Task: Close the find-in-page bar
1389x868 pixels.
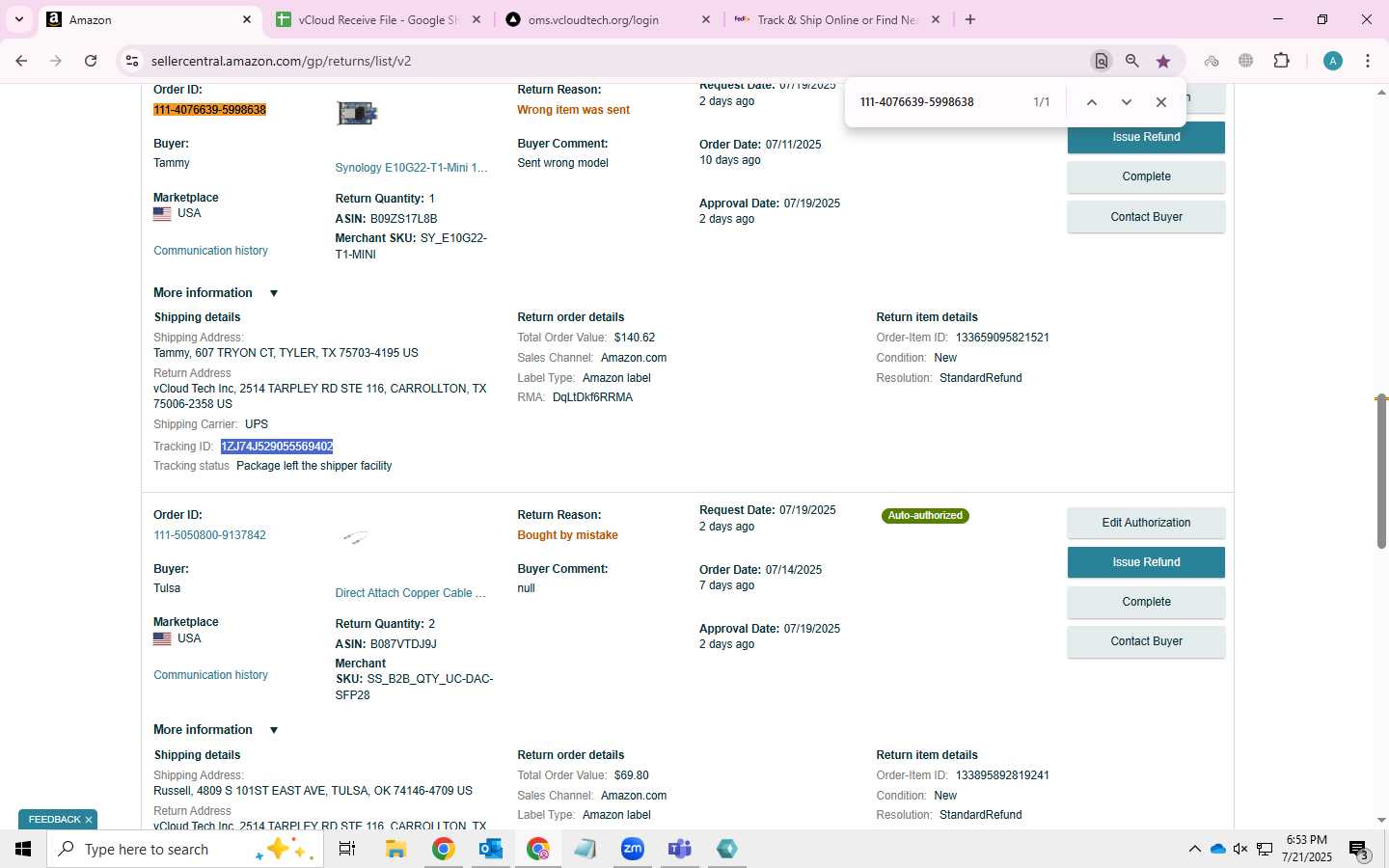Action: (x=1161, y=102)
